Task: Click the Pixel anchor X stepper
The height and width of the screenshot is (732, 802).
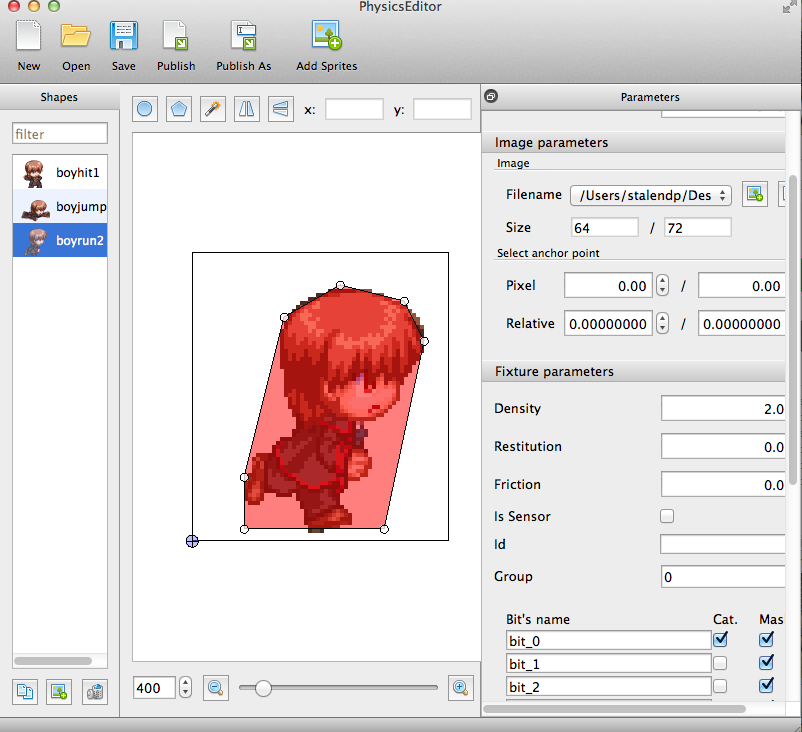Action: 662,286
